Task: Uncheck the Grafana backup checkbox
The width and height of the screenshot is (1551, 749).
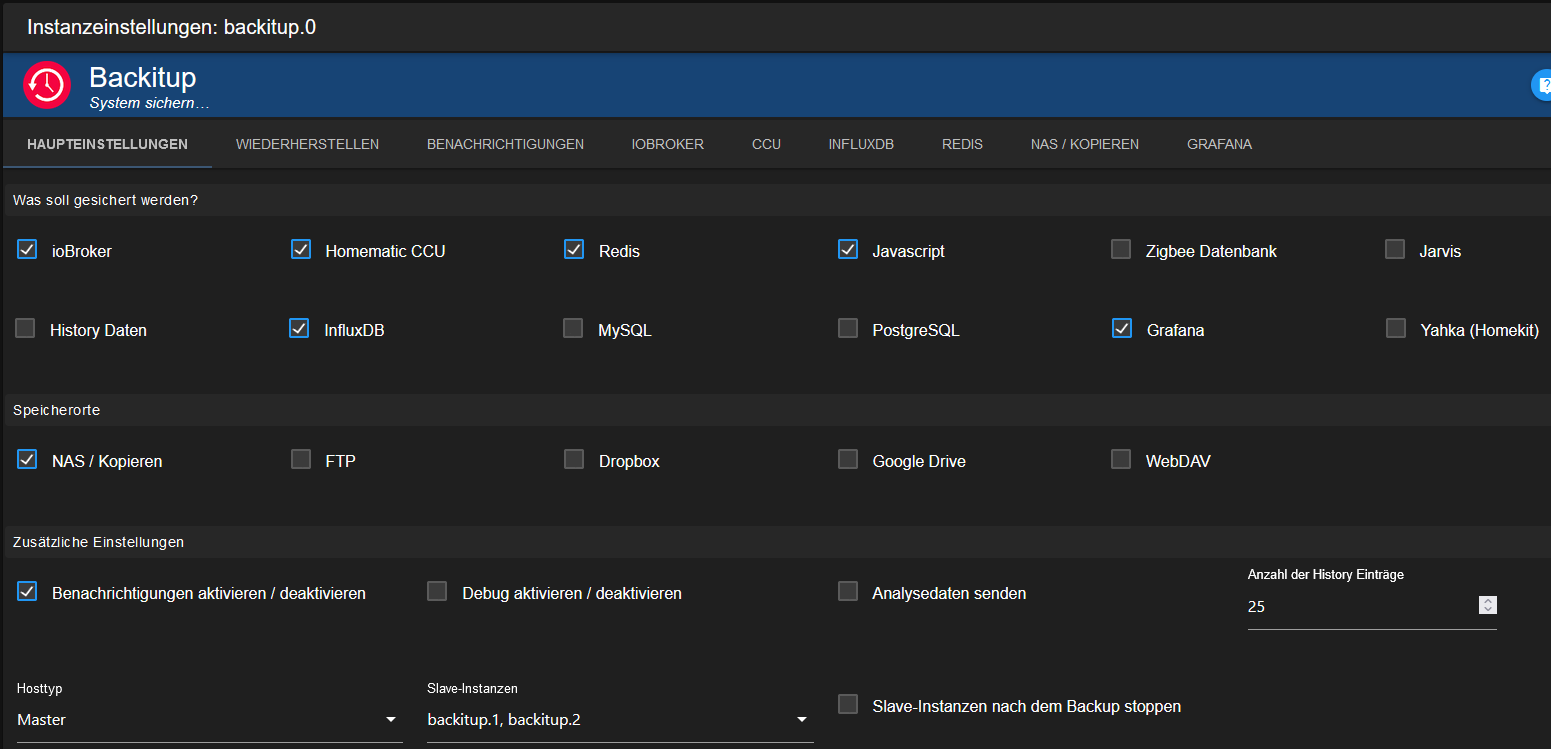Action: [1122, 328]
